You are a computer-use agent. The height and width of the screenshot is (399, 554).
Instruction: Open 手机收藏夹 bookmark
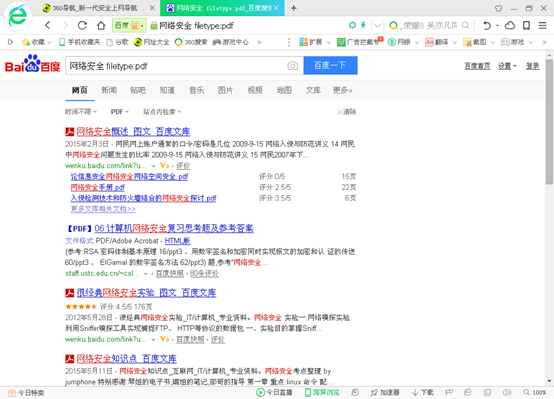tap(79, 42)
